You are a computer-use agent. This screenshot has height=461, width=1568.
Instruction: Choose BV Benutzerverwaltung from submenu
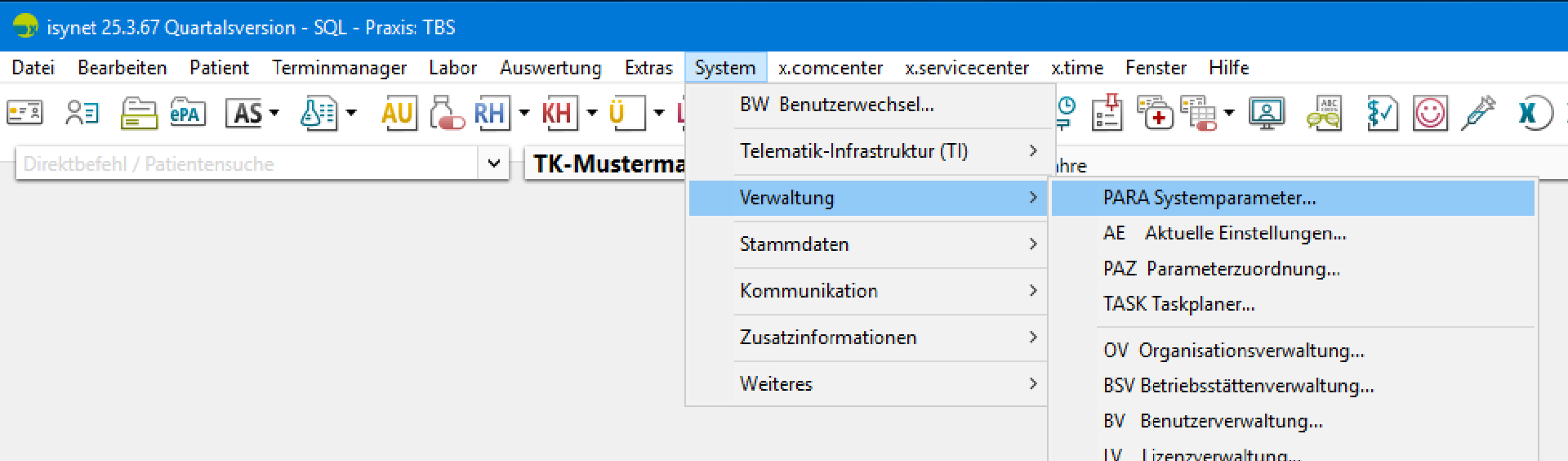pos(1212,421)
